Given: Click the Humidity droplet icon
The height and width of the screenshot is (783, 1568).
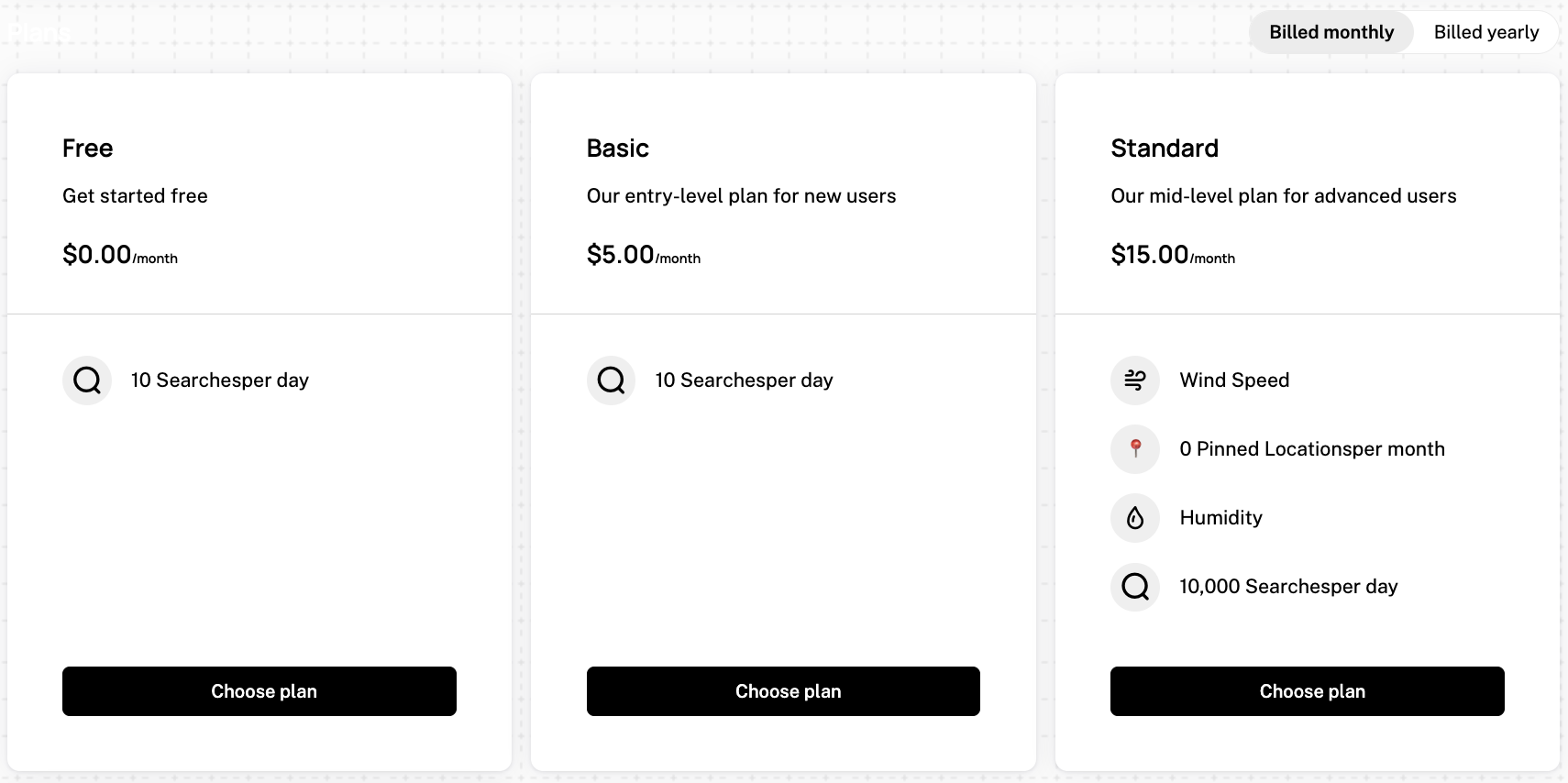Looking at the screenshot, I should [x=1134, y=517].
